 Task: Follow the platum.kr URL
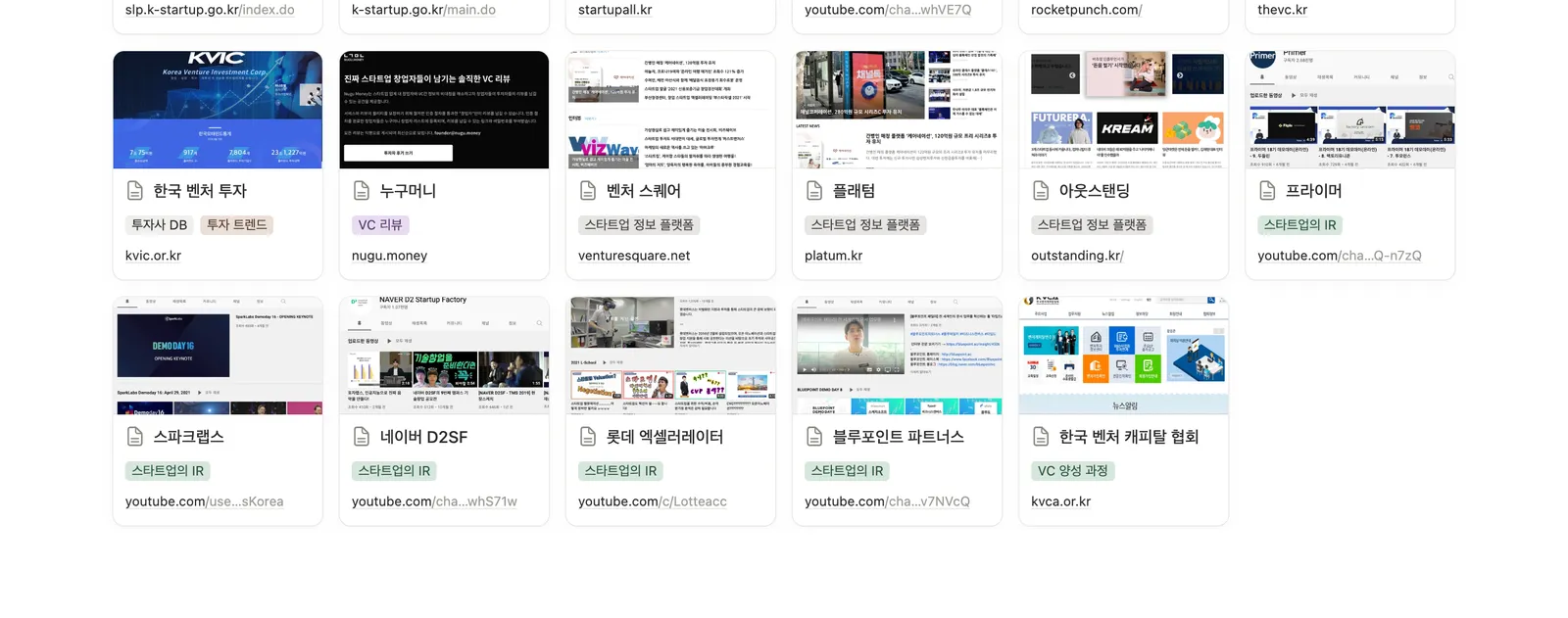click(x=833, y=256)
